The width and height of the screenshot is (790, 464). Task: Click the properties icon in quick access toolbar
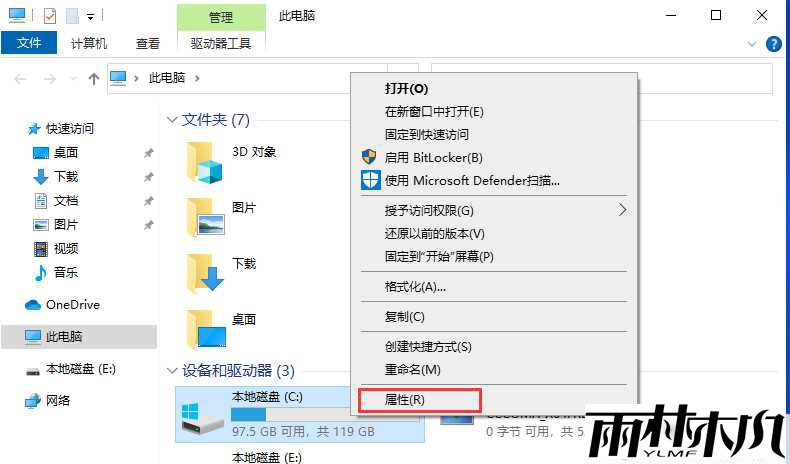pos(50,16)
